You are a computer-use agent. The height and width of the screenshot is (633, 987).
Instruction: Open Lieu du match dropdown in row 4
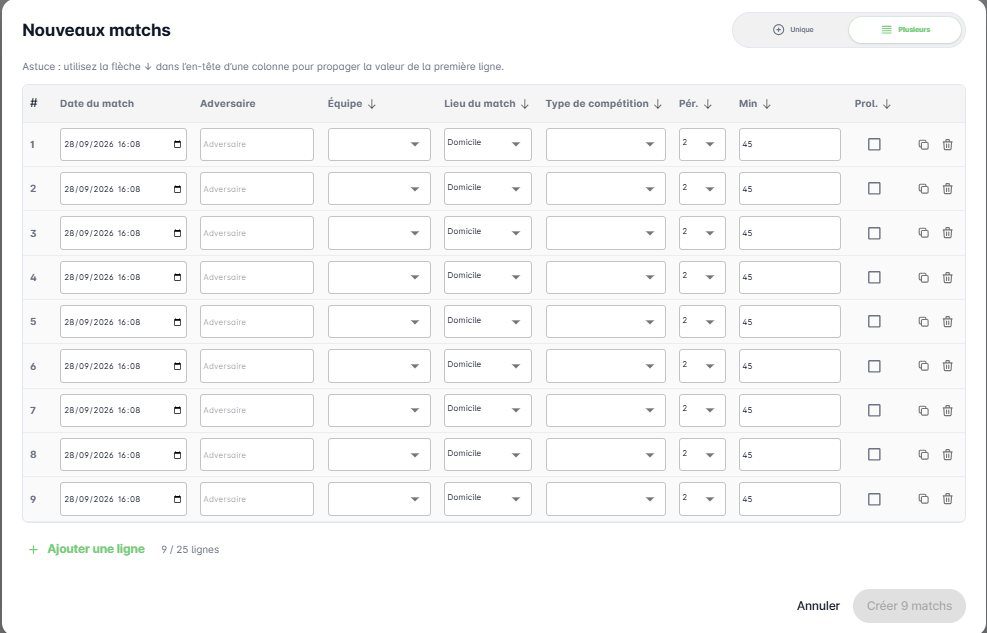488,277
